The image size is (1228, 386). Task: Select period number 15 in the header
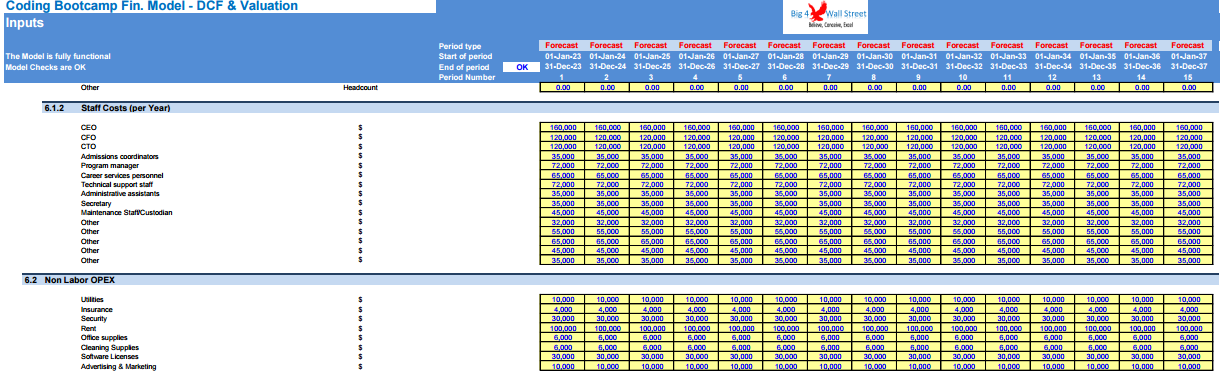pos(1188,77)
